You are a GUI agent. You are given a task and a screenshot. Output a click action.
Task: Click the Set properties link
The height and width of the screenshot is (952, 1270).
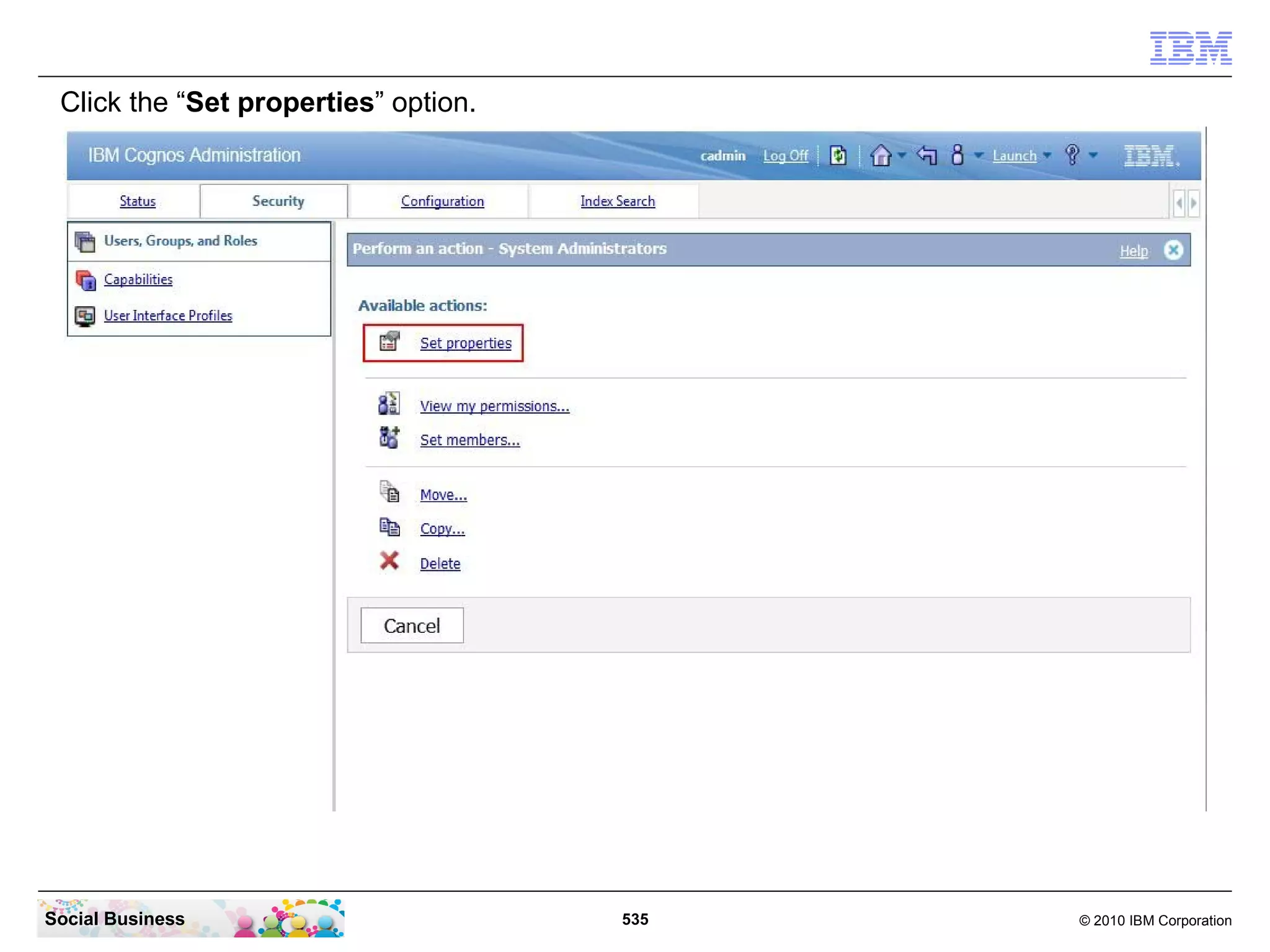pyautogui.click(x=466, y=343)
